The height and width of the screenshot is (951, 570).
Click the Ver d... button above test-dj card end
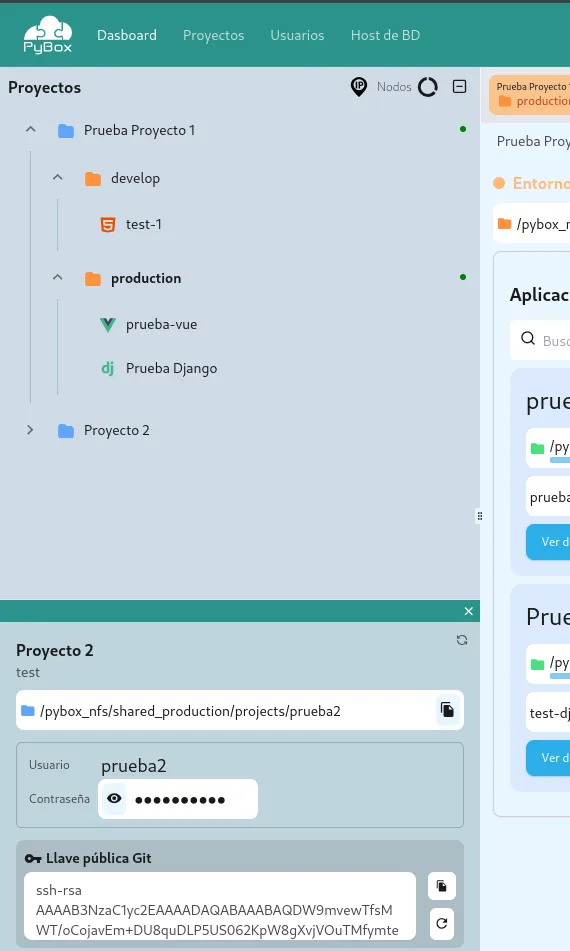[548, 758]
